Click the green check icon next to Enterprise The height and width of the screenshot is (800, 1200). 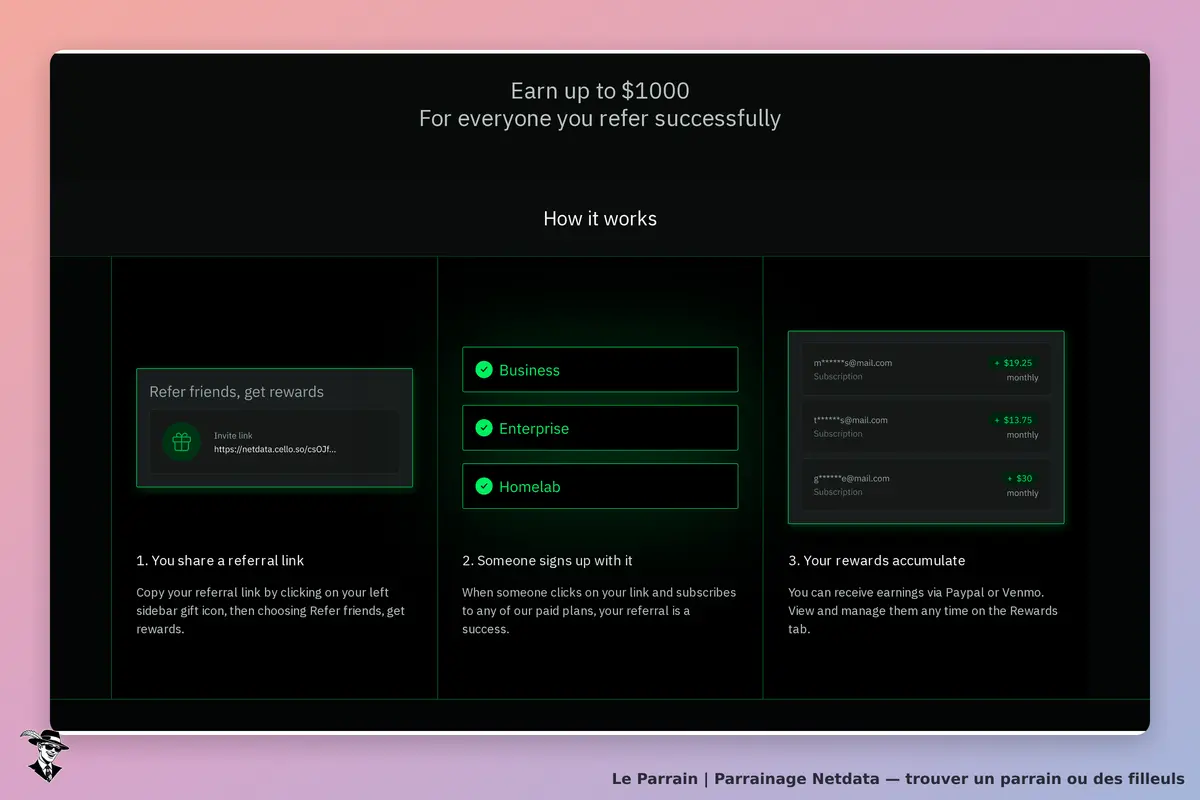pyautogui.click(x=484, y=428)
